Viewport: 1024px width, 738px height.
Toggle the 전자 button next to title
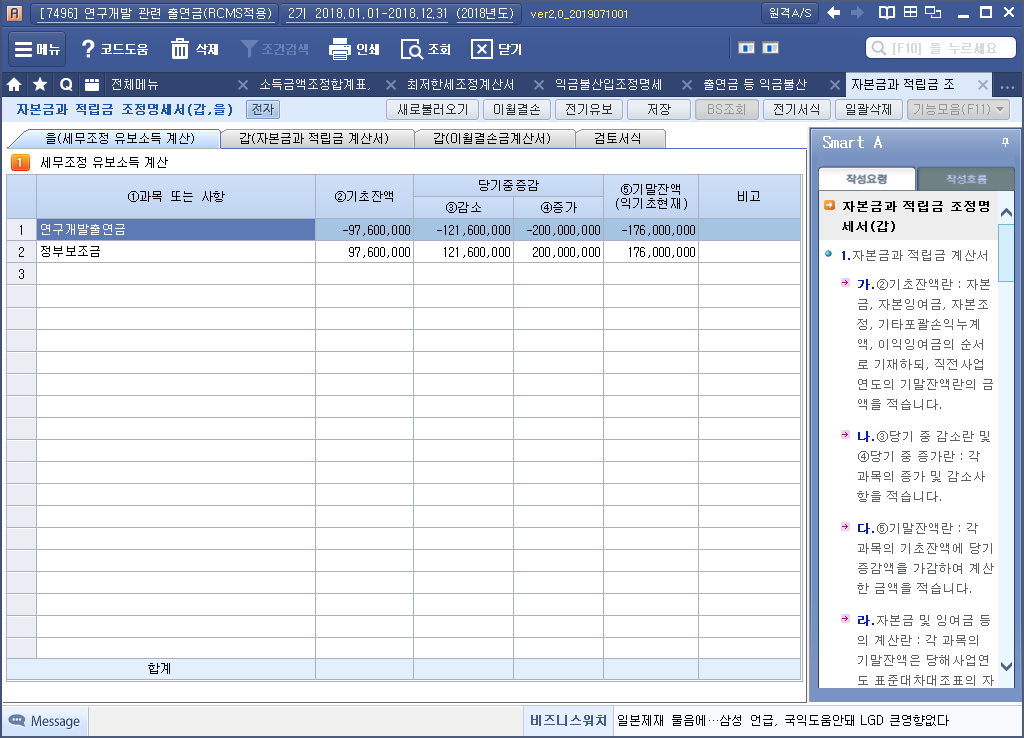coord(263,110)
